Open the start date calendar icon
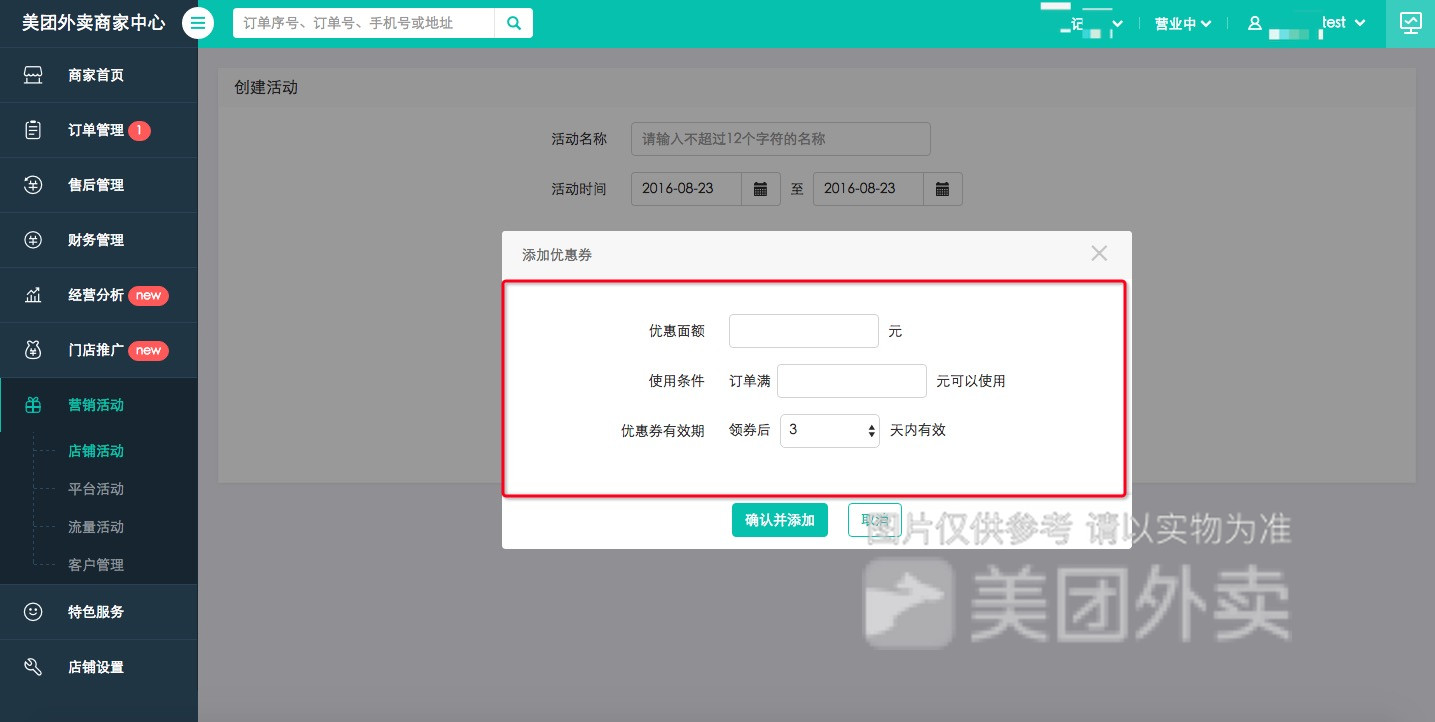The width and height of the screenshot is (1435, 722). pos(760,189)
